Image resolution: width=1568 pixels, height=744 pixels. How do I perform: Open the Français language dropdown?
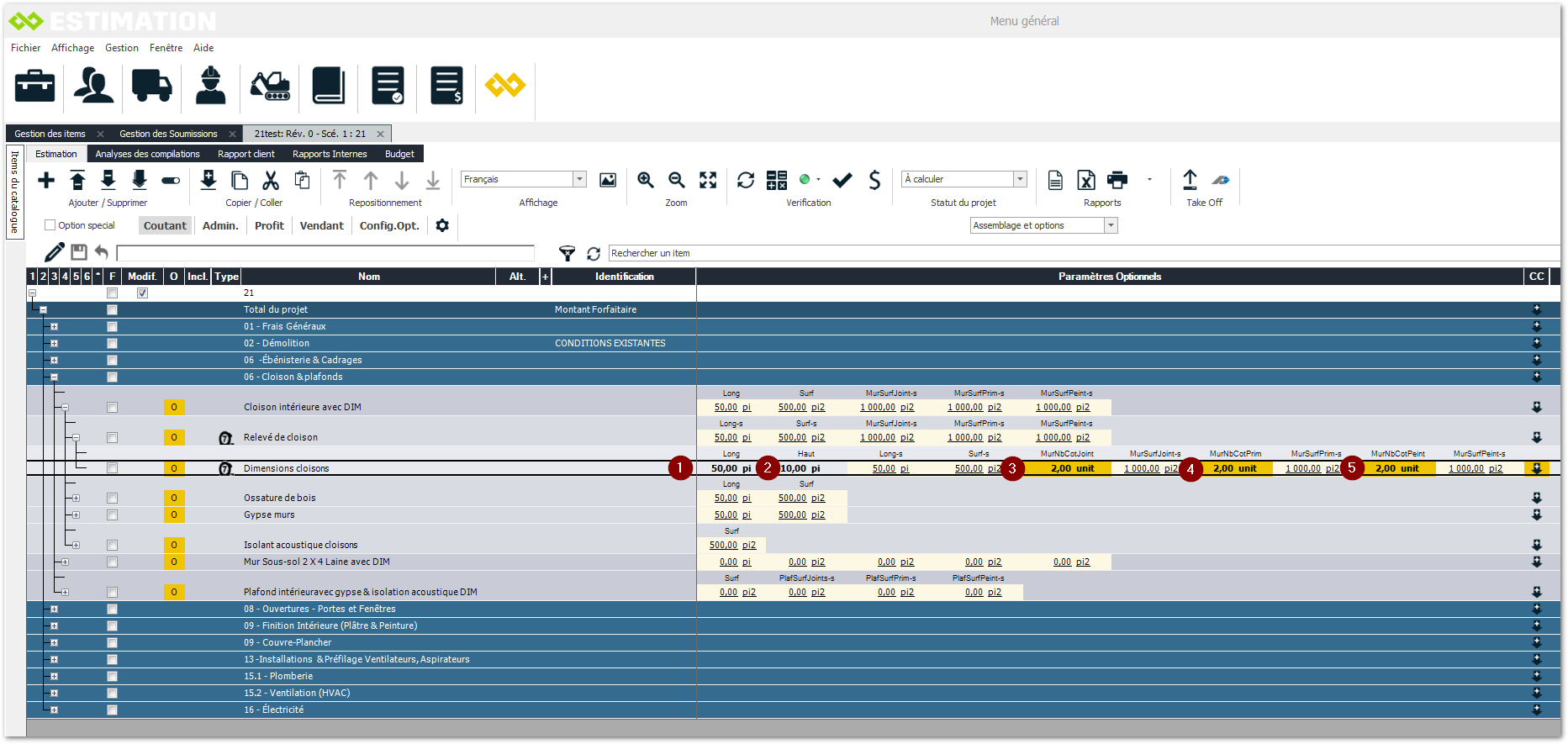[579, 179]
